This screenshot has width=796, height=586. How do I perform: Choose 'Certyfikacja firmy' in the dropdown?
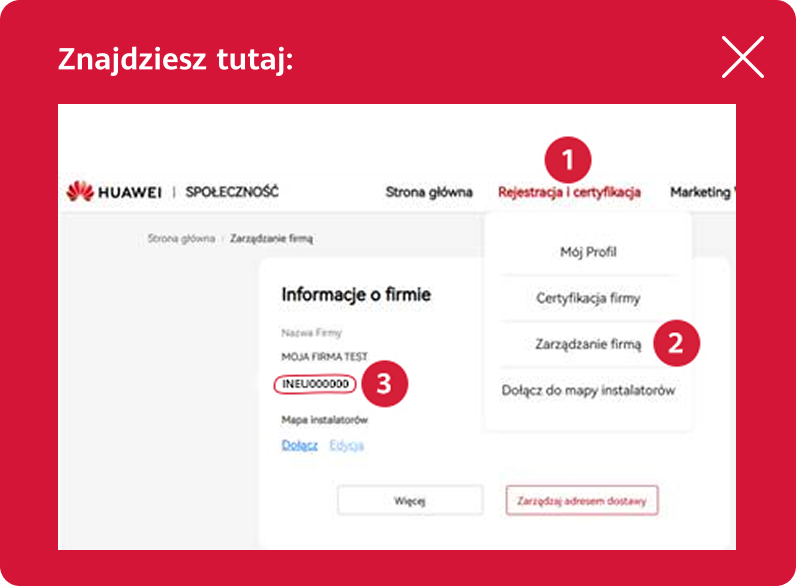point(588,298)
